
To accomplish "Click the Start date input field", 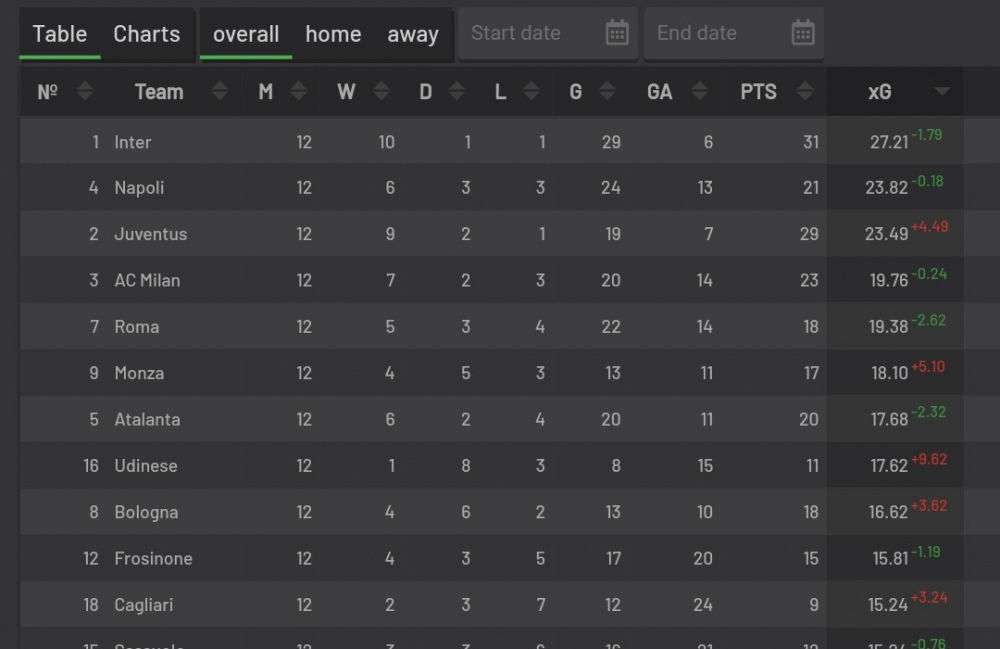I will pyautogui.click(x=548, y=33).
